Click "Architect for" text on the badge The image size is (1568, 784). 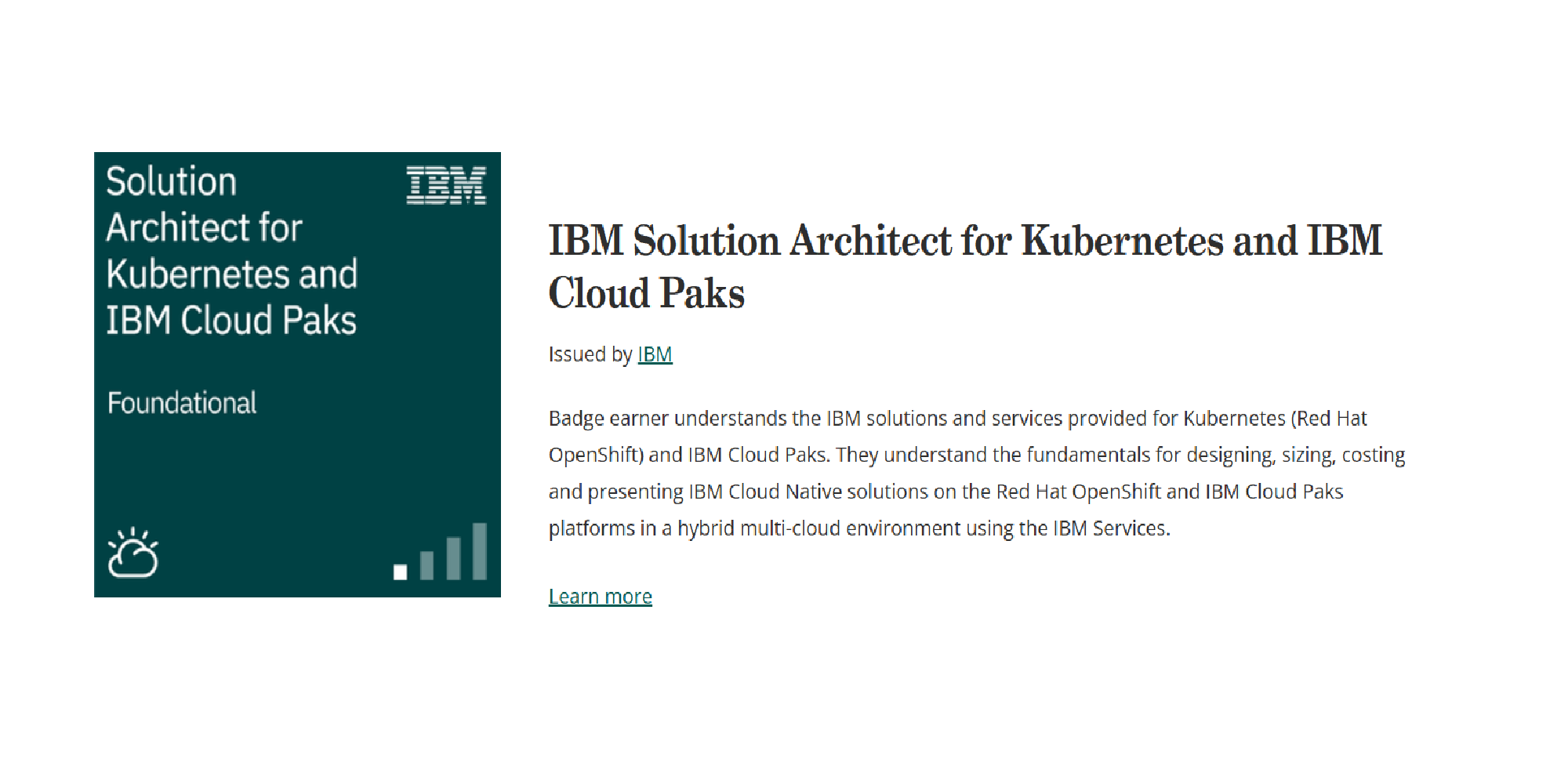[204, 228]
